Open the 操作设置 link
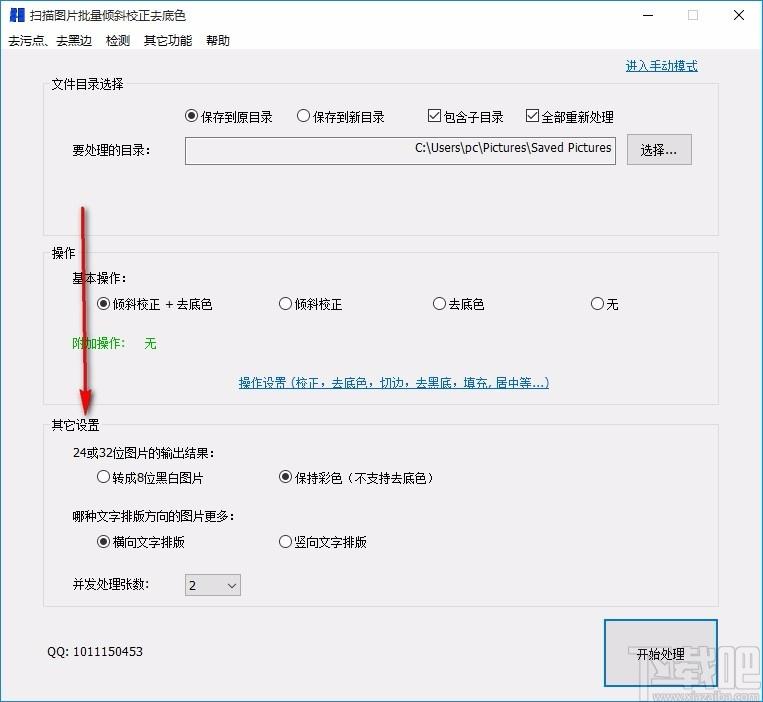763x702 pixels. coord(394,383)
